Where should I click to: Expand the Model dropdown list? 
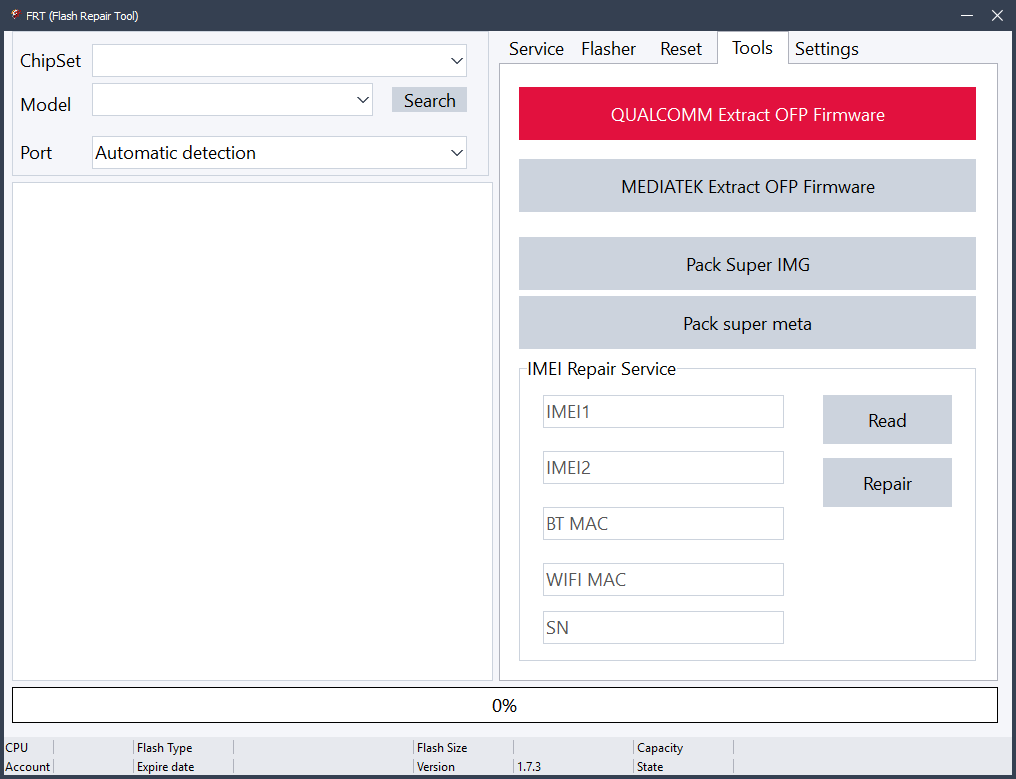[232, 100]
